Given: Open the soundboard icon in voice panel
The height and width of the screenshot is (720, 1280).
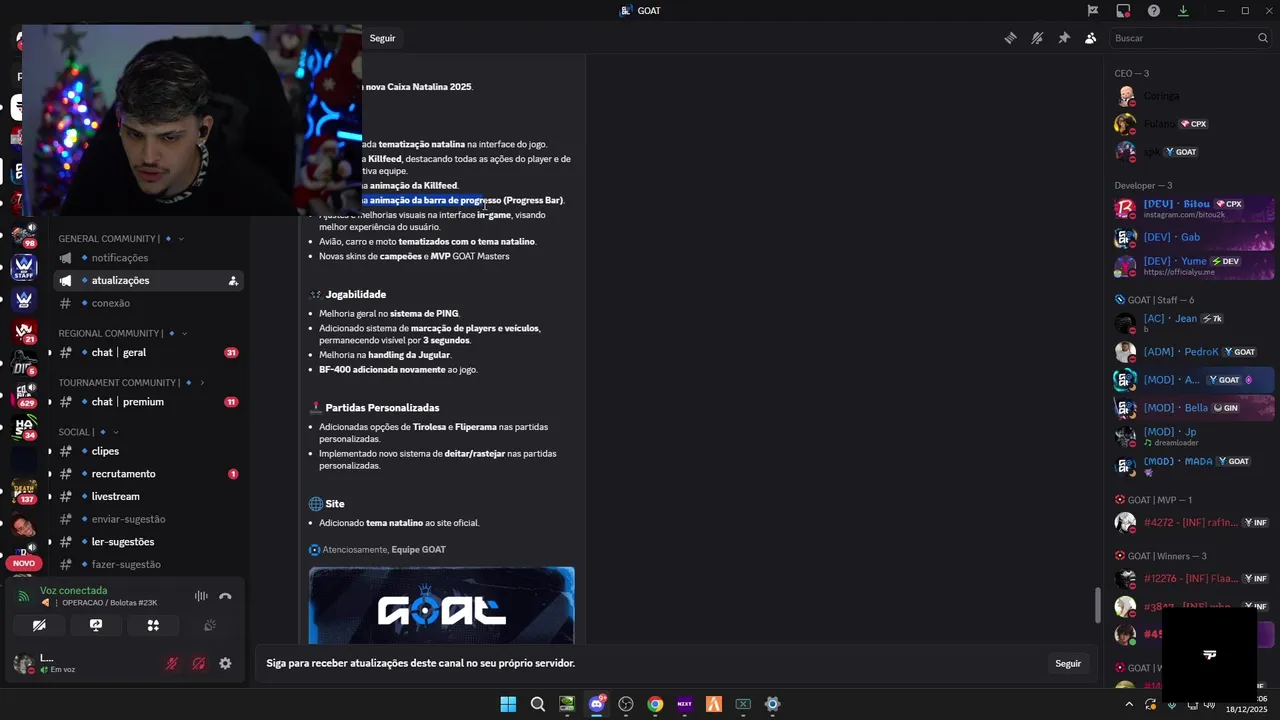Looking at the screenshot, I should click(210, 625).
